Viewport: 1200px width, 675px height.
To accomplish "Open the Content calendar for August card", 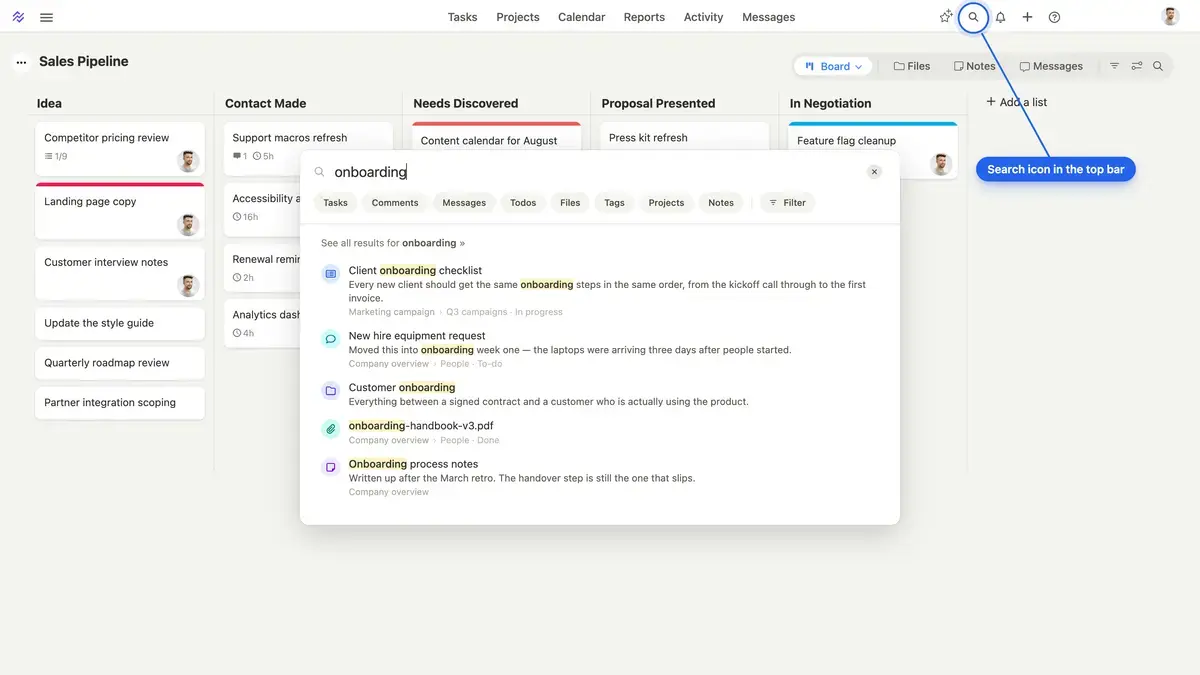I will pos(496,138).
